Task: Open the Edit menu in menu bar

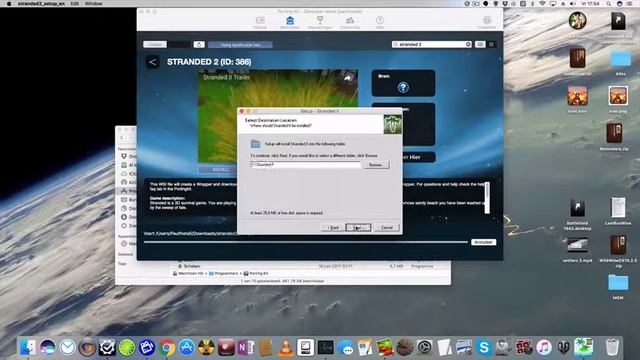Action: 75,3
